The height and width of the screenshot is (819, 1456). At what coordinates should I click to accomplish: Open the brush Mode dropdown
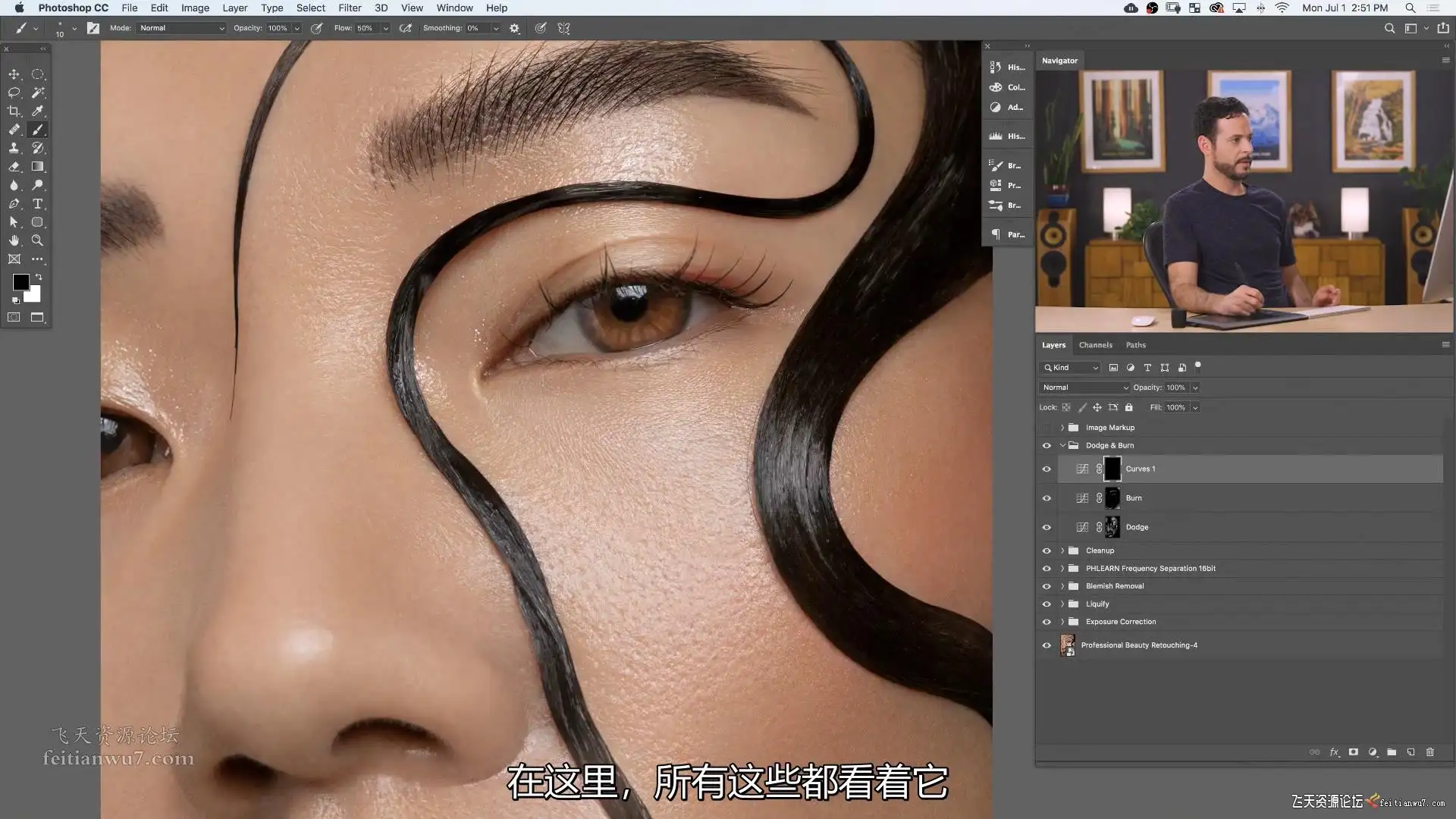[182, 28]
